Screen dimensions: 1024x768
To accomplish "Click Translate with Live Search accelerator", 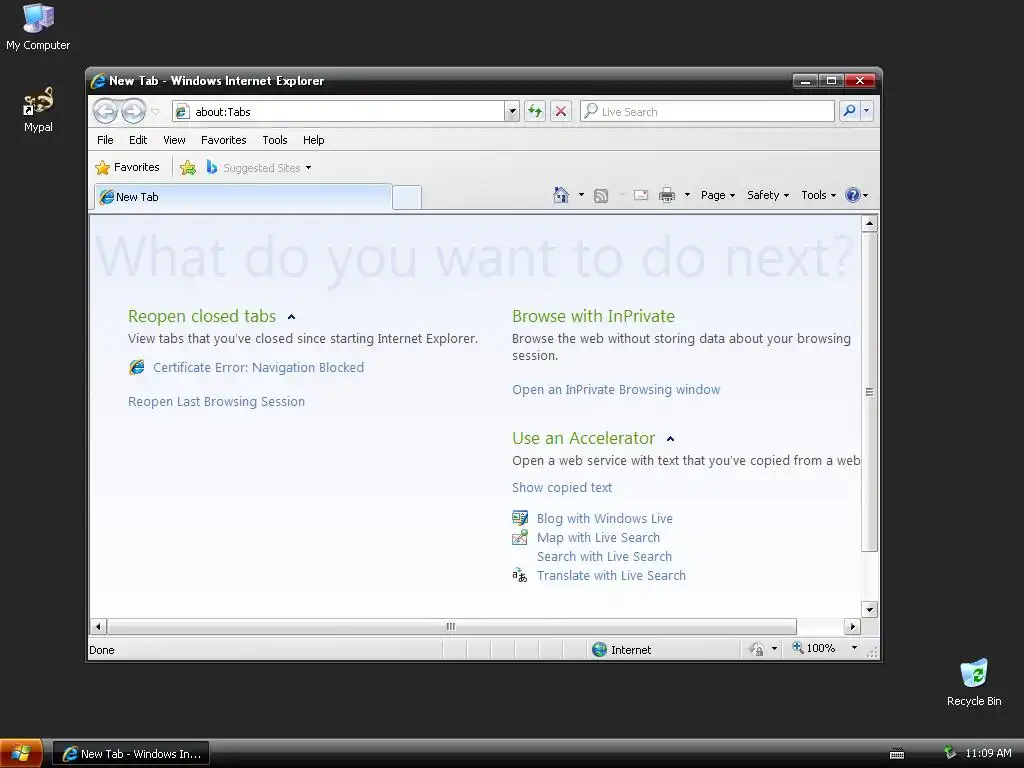I will [x=611, y=575].
